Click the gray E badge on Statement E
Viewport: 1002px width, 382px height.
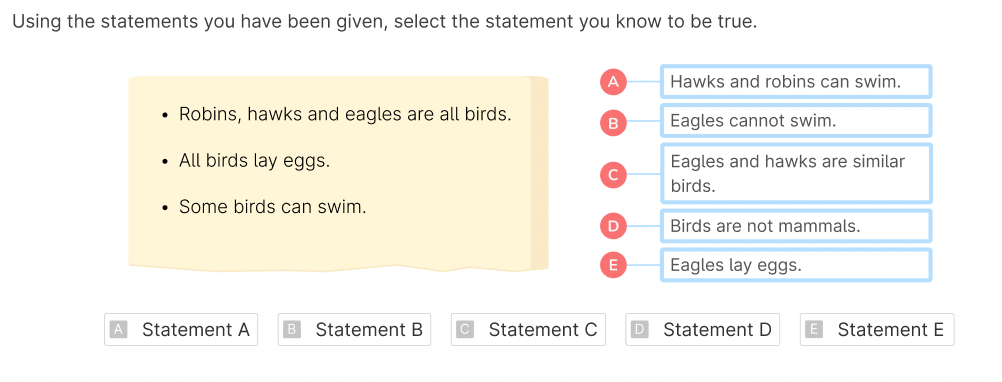814,330
